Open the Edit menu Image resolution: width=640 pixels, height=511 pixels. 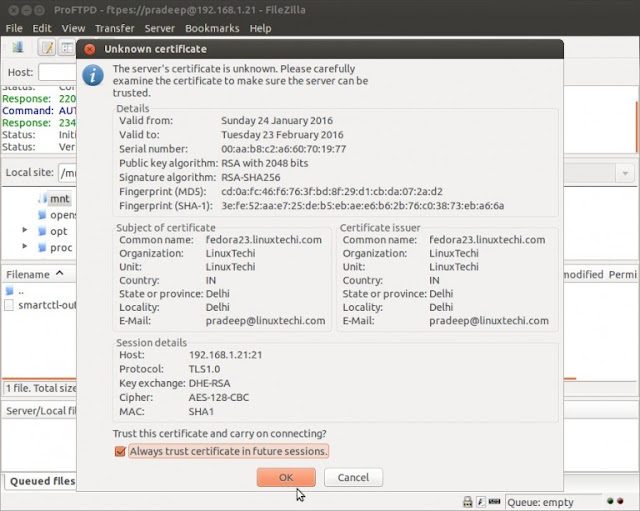[x=42, y=28]
